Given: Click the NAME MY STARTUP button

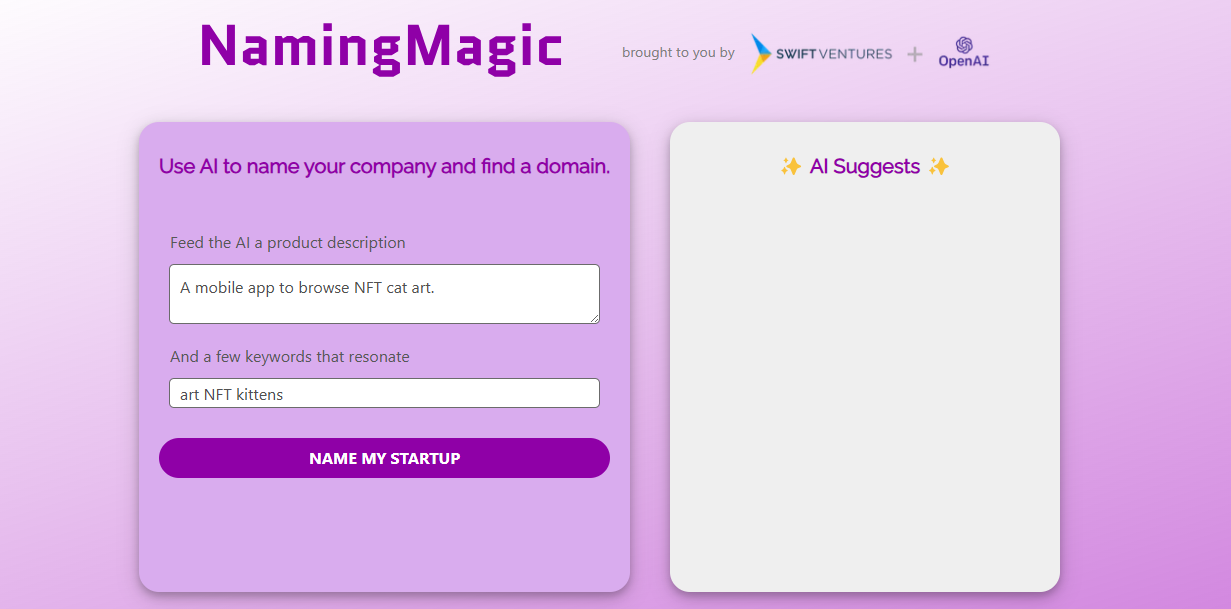Looking at the screenshot, I should click(384, 458).
